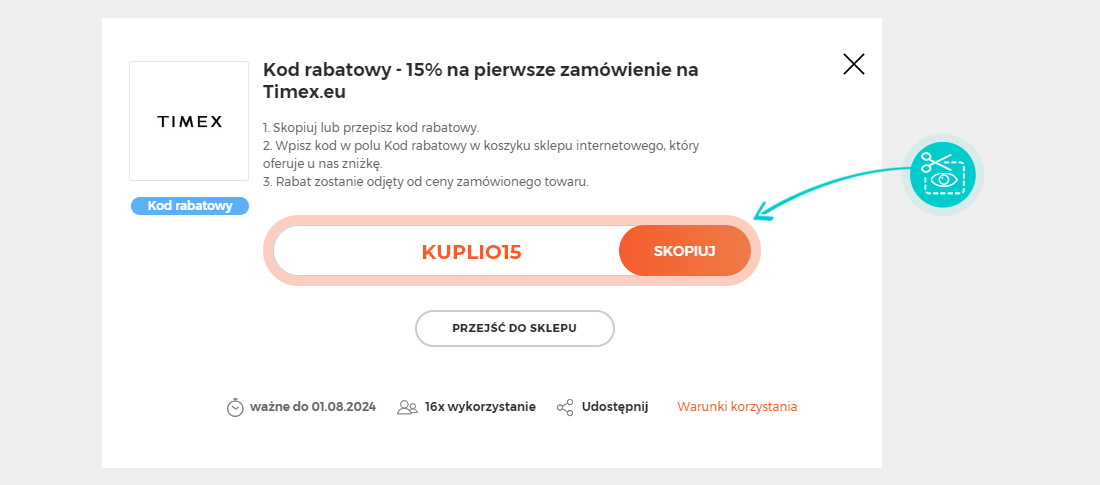Screen dimensions: 1100x485
Task: Click the ważne do 01.08.2024 text
Action: 312,407
